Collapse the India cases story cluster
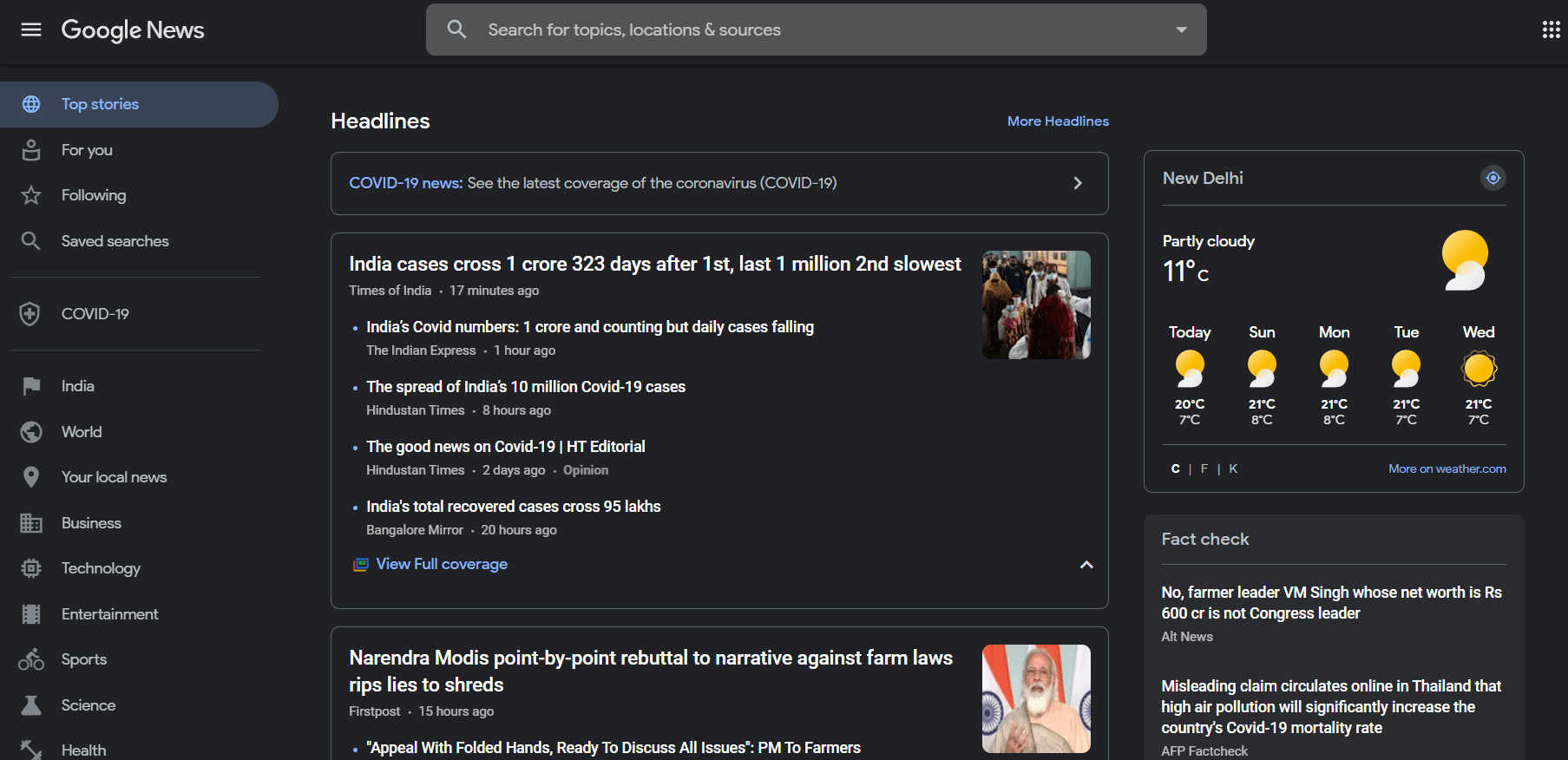 point(1086,565)
